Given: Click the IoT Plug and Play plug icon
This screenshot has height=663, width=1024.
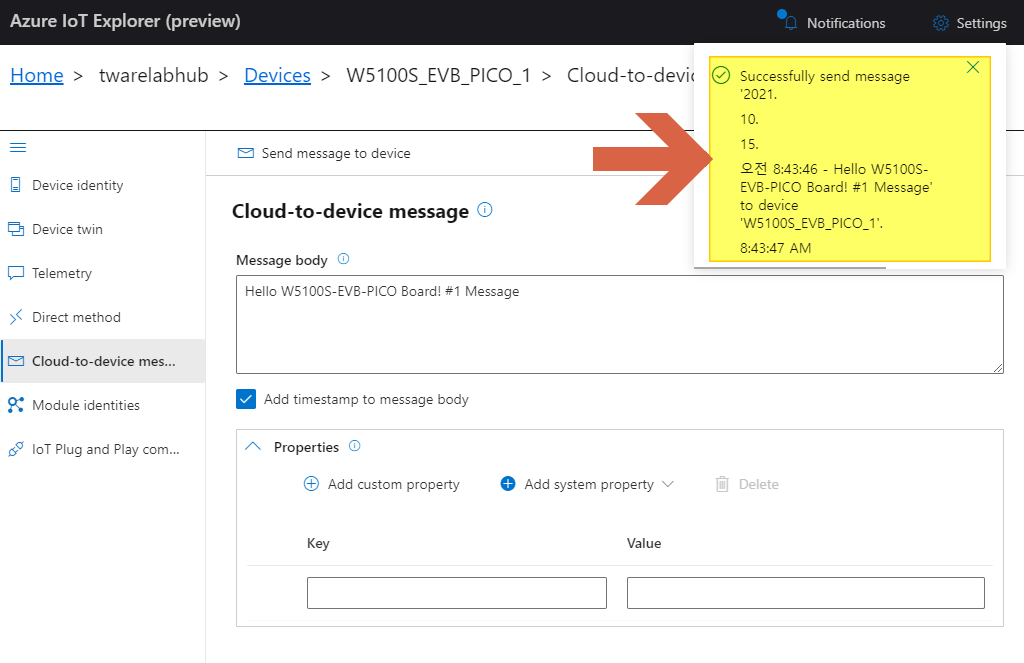Looking at the screenshot, I should coord(16,449).
